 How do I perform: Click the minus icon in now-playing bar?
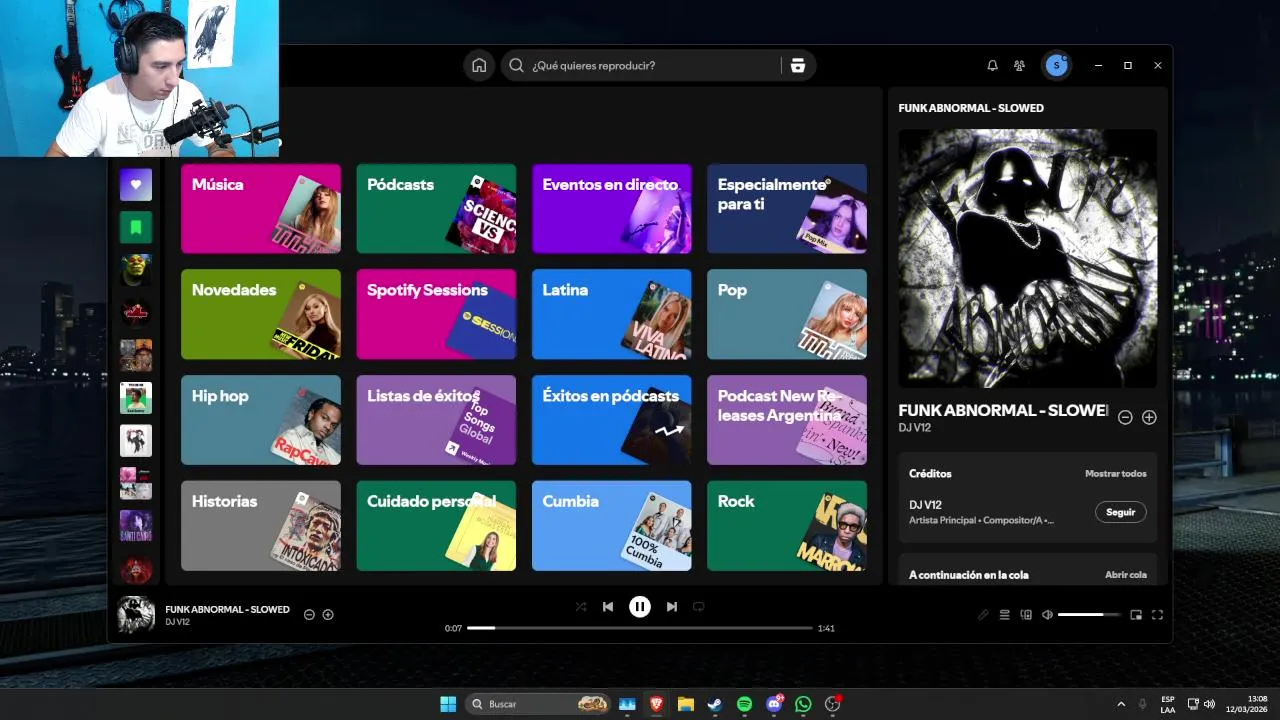click(309, 615)
